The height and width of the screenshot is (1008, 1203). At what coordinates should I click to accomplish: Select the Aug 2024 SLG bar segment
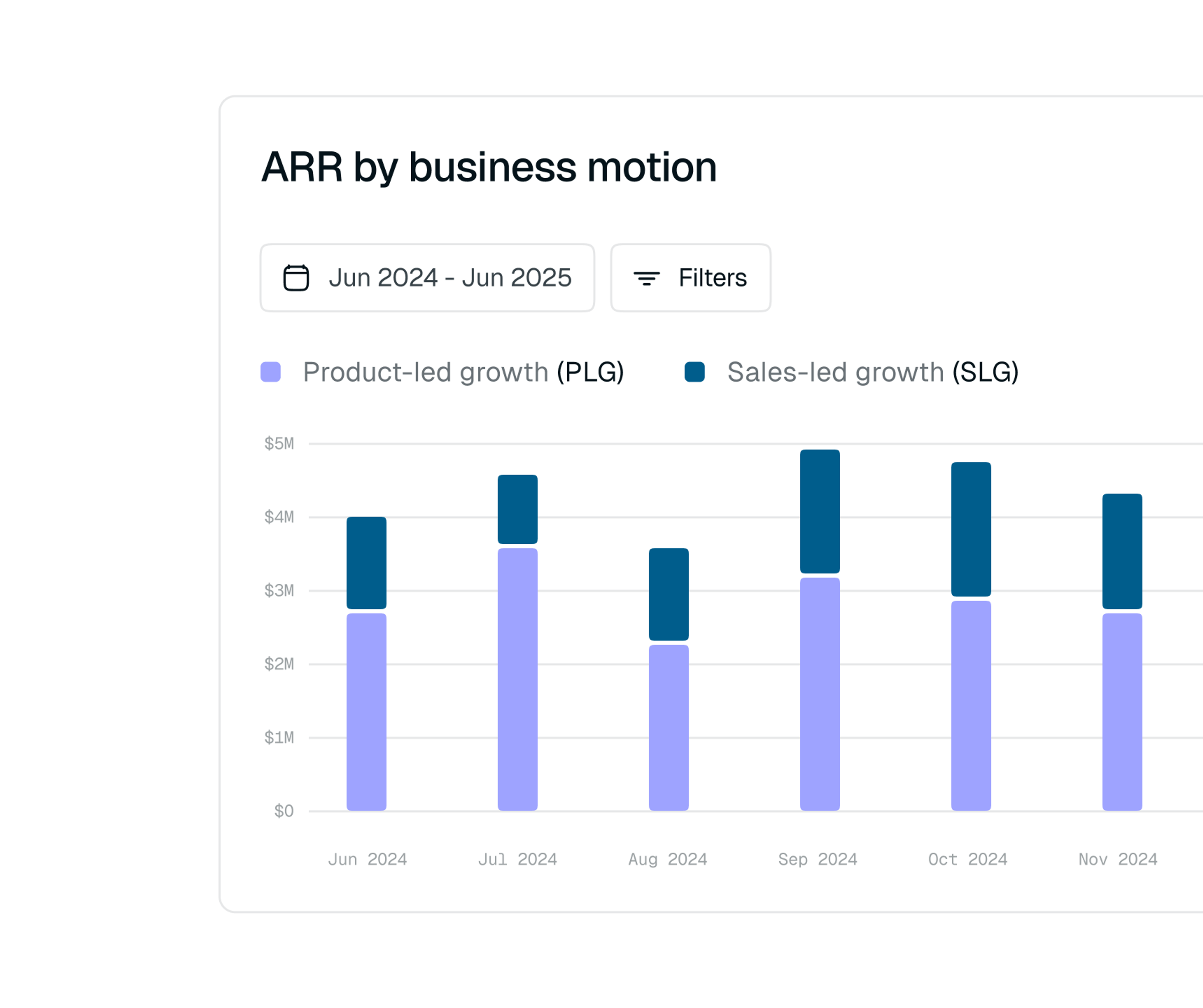click(669, 594)
